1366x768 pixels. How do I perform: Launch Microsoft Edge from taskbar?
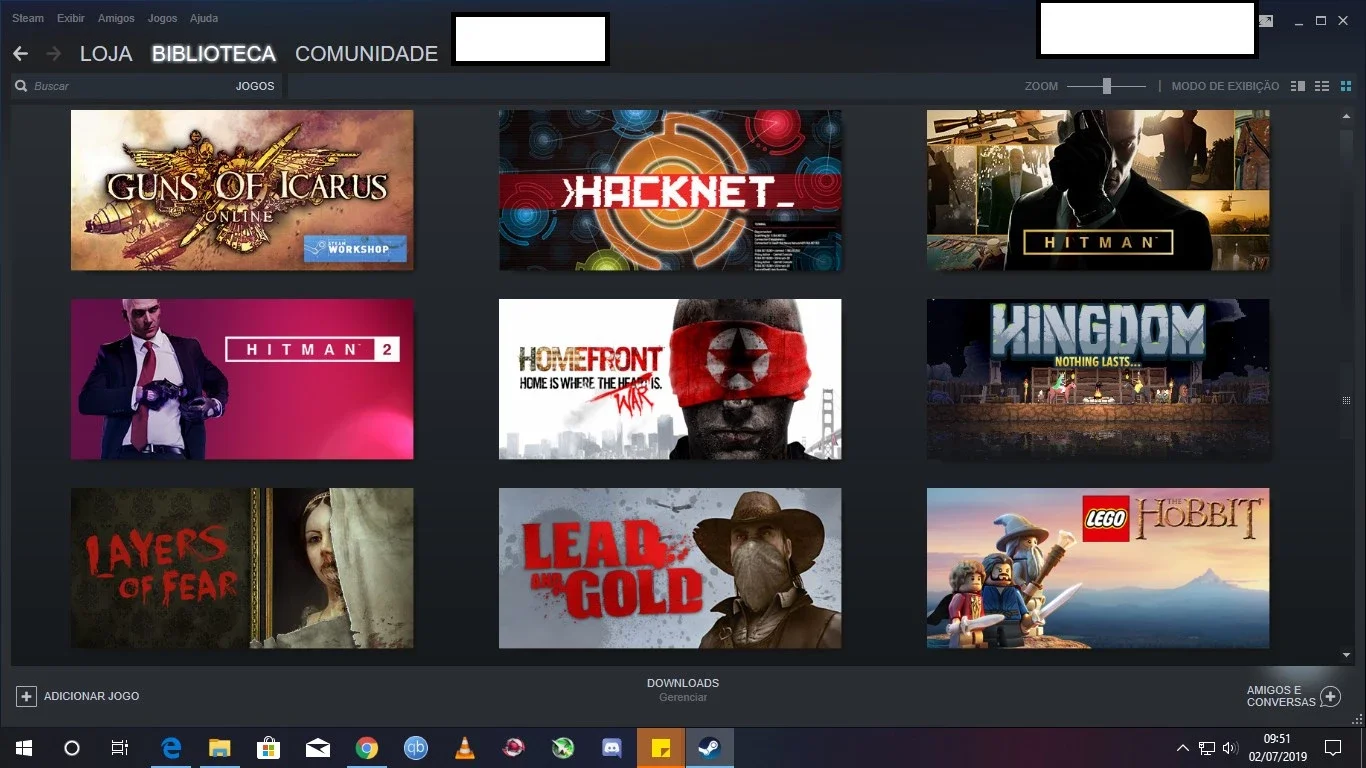171,747
